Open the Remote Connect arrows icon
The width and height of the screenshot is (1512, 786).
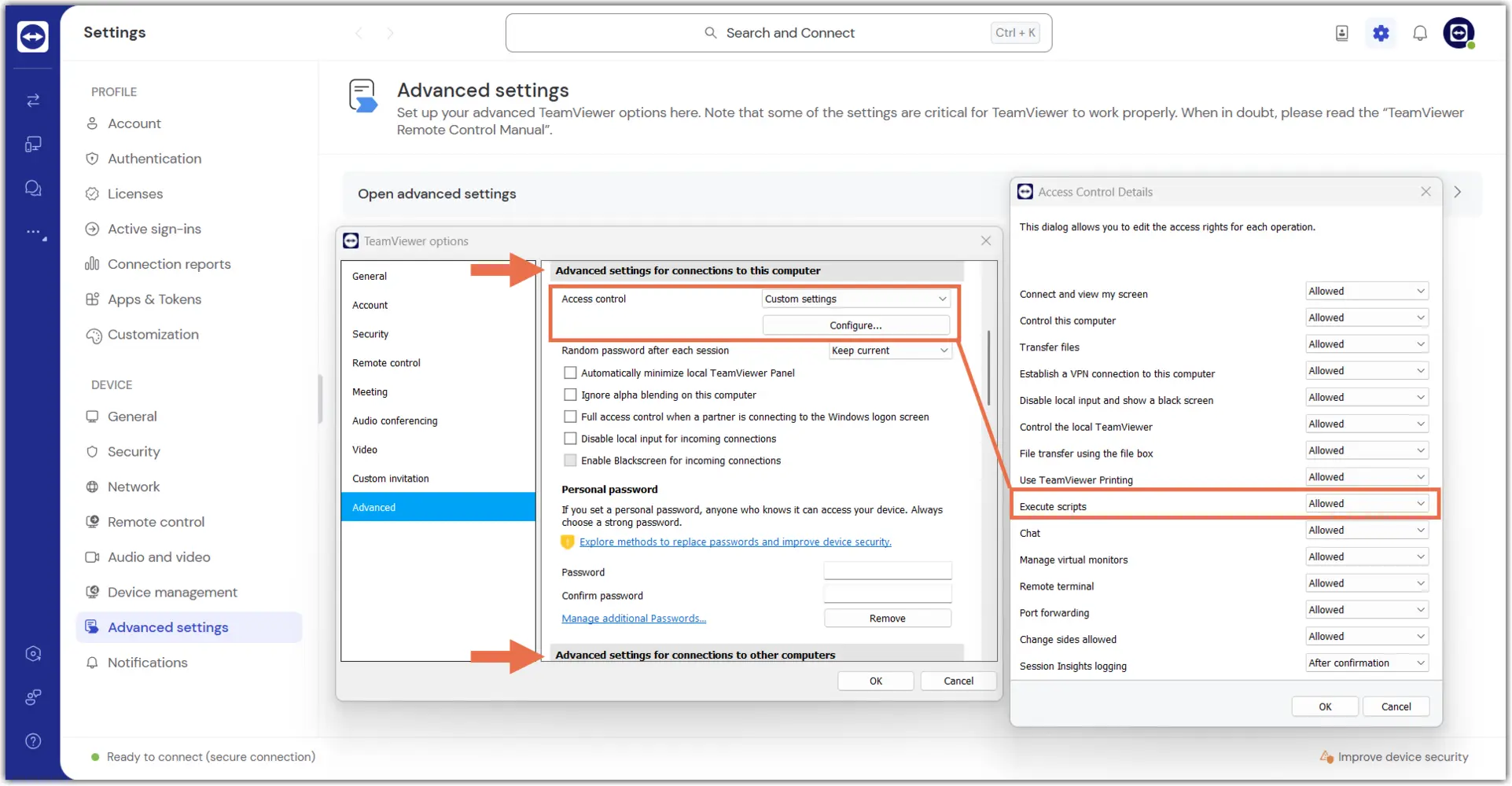click(x=33, y=101)
